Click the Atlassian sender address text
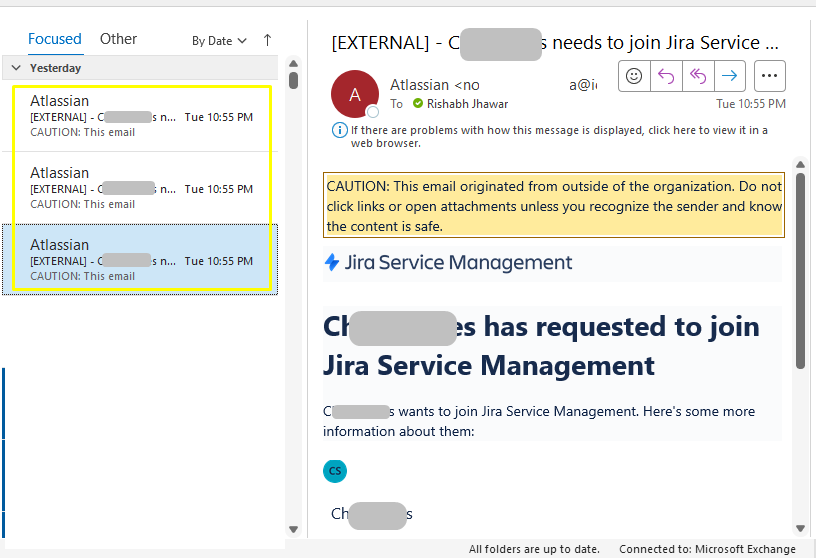 click(x=493, y=85)
